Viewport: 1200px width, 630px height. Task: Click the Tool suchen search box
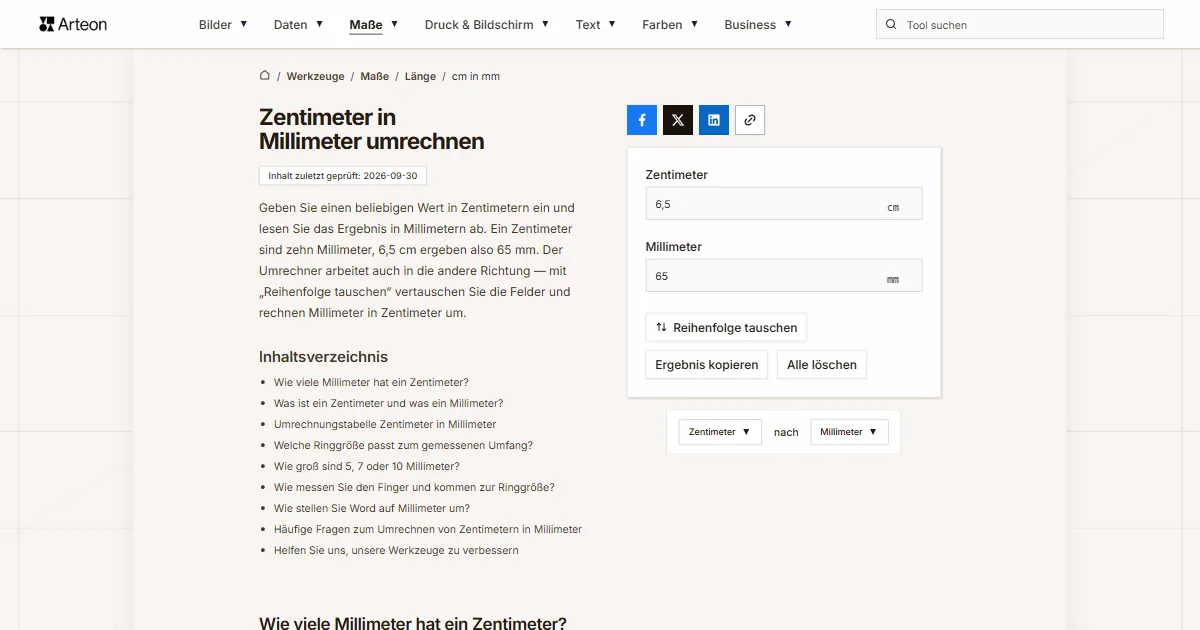[x=1020, y=25]
